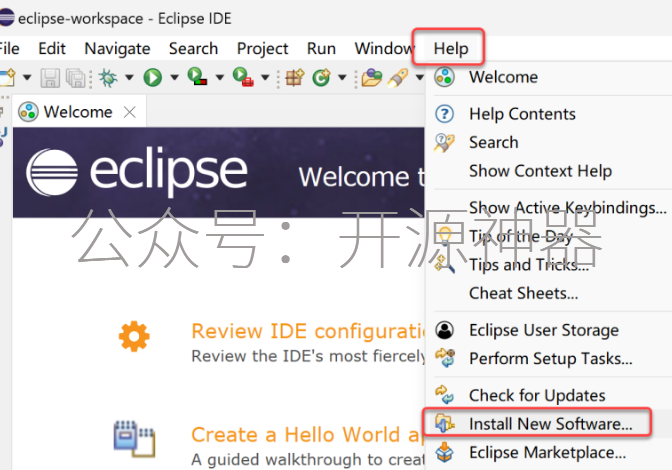This screenshot has height=470, width=672.
Task: Expand the External Tools dropdown arrow
Action: tap(265, 78)
